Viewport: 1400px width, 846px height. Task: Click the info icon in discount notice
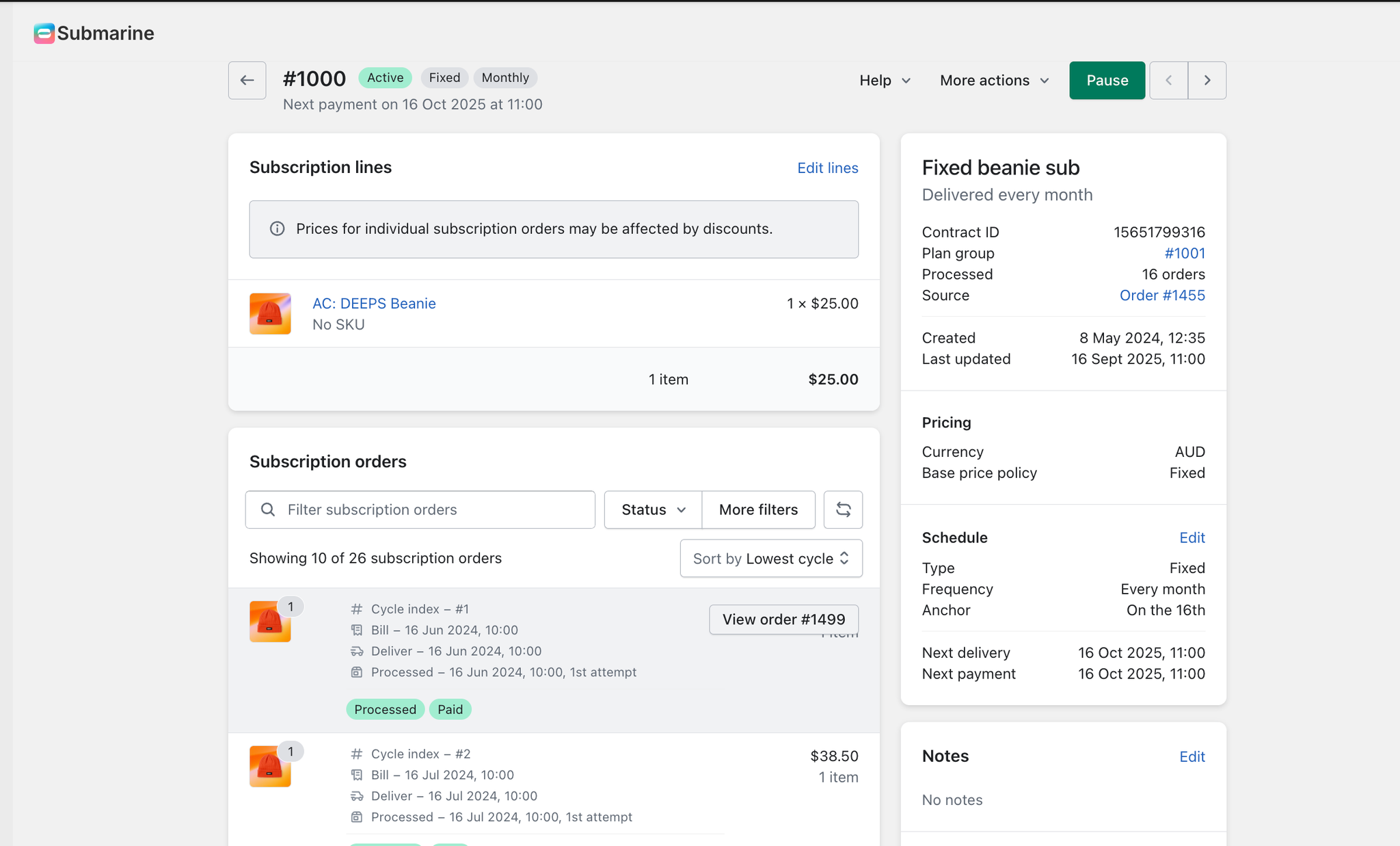(277, 229)
